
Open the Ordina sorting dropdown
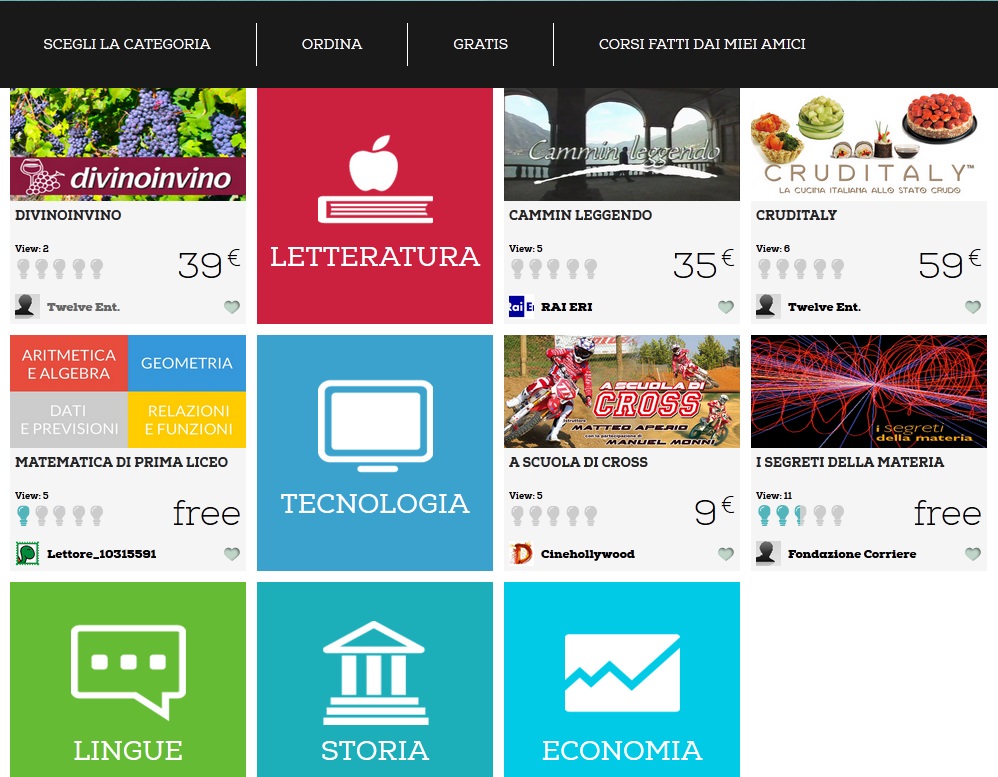[x=332, y=44]
